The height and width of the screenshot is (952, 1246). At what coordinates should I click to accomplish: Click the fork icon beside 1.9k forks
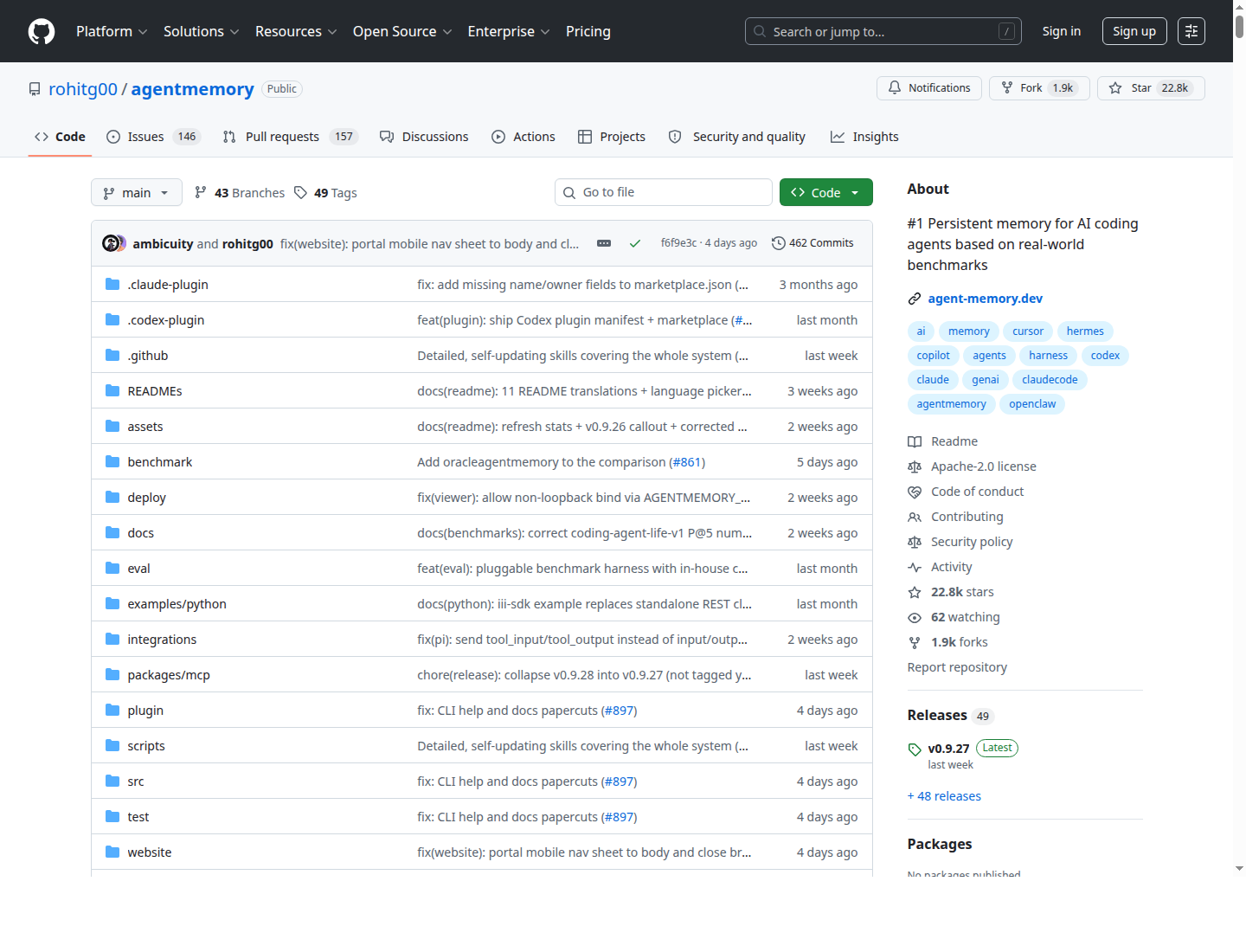[915, 642]
